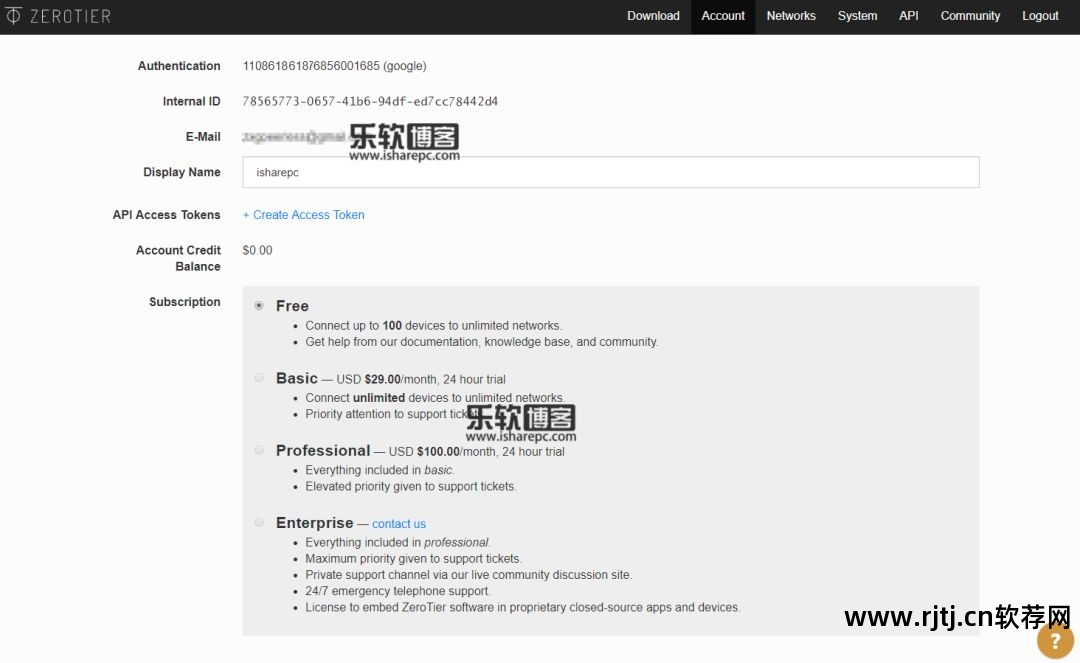The width and height of the screenshot is (1080, 663).
Task: Choose the Enterprise plan radio button
Action: tap(259, 523)
